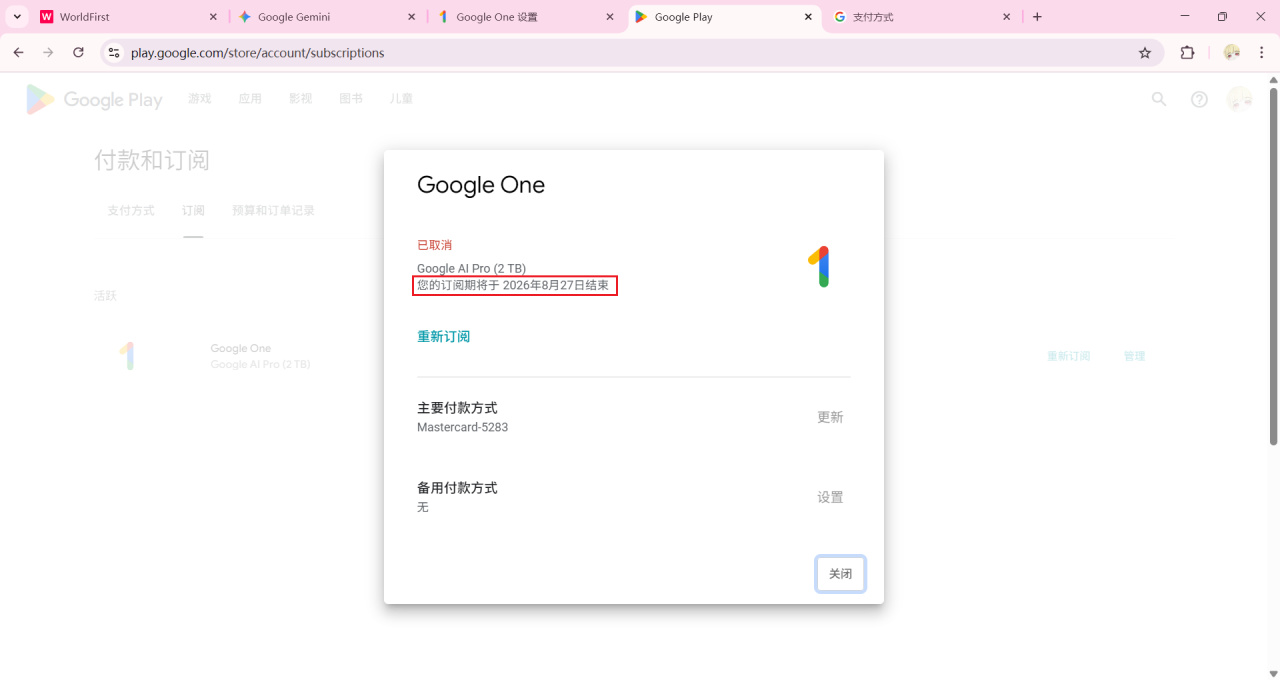
Task: Click the 关闭 button in dialog
Action: [840, 574]
